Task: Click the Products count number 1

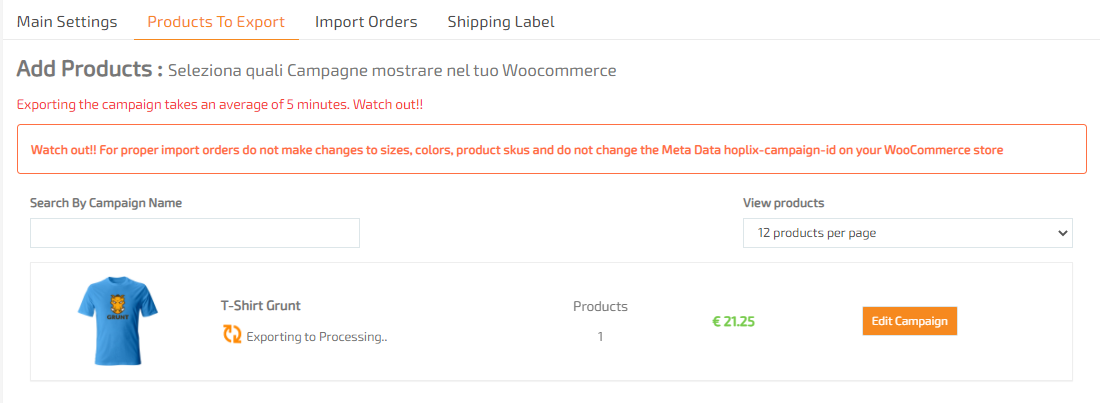Action: 601,337
